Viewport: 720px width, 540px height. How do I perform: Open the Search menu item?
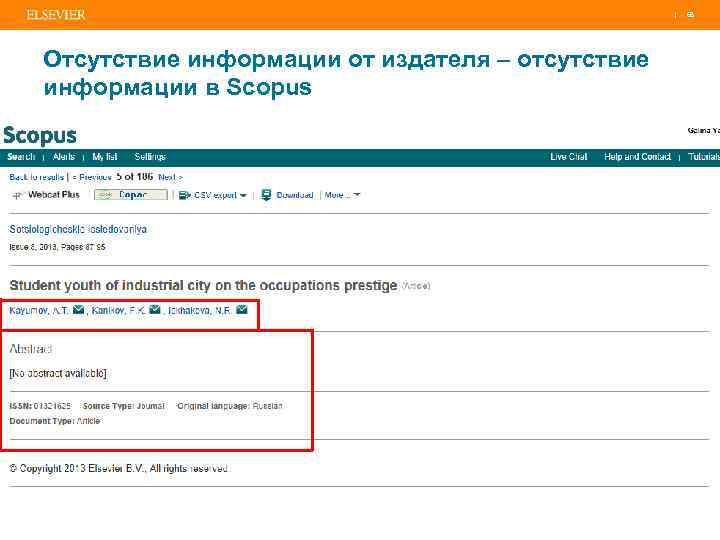tap(21, 157)
